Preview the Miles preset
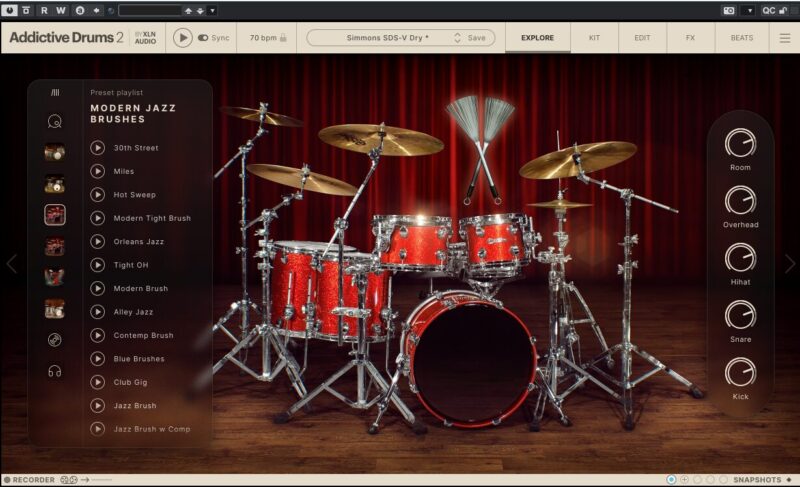 (97, 171)
